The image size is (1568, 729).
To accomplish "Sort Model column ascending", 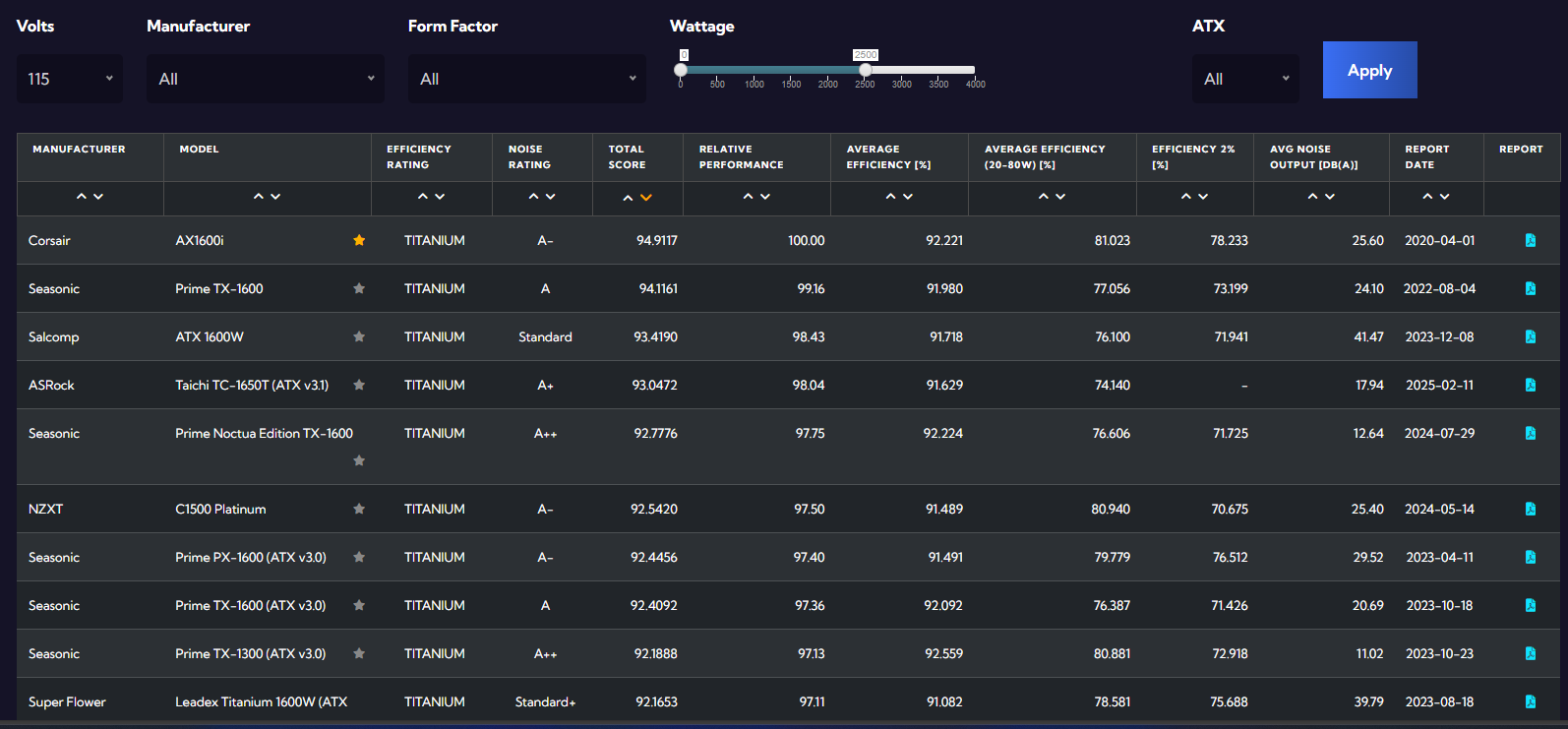I will [259, 197].
